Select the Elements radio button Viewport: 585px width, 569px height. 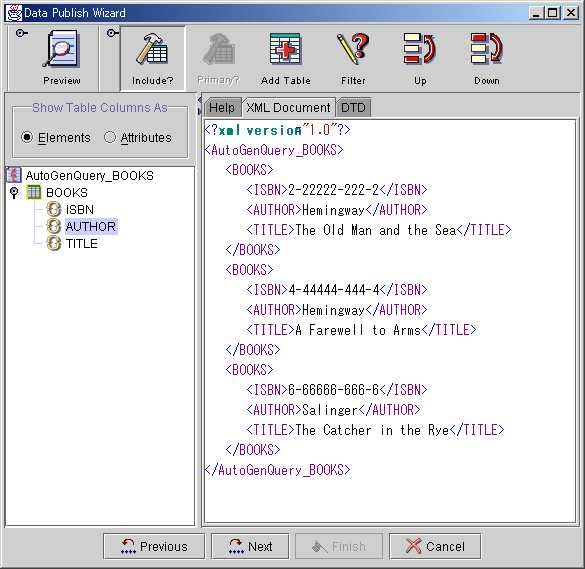click(x=27, y=137)
